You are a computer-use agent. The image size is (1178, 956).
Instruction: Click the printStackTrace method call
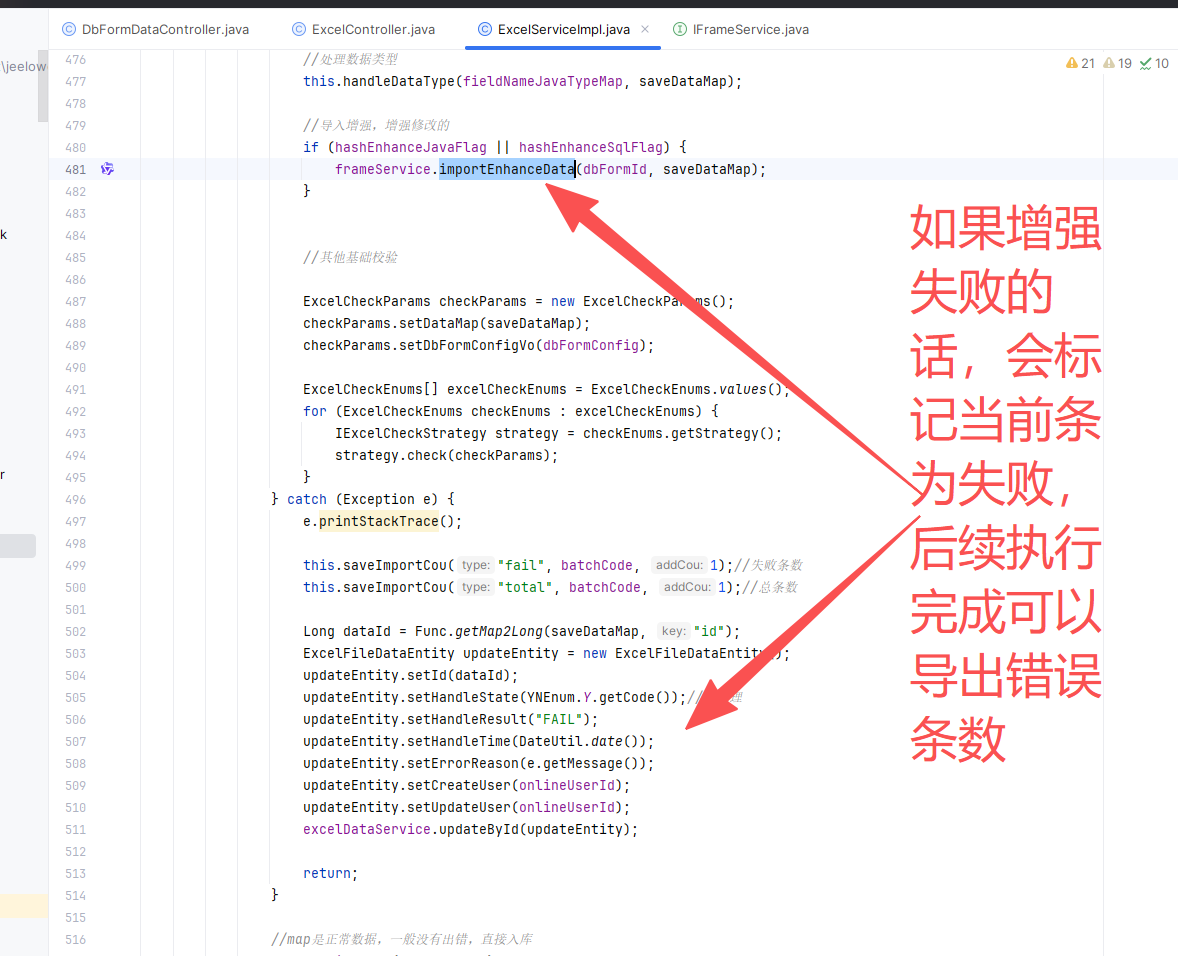[x=379, y=521]
